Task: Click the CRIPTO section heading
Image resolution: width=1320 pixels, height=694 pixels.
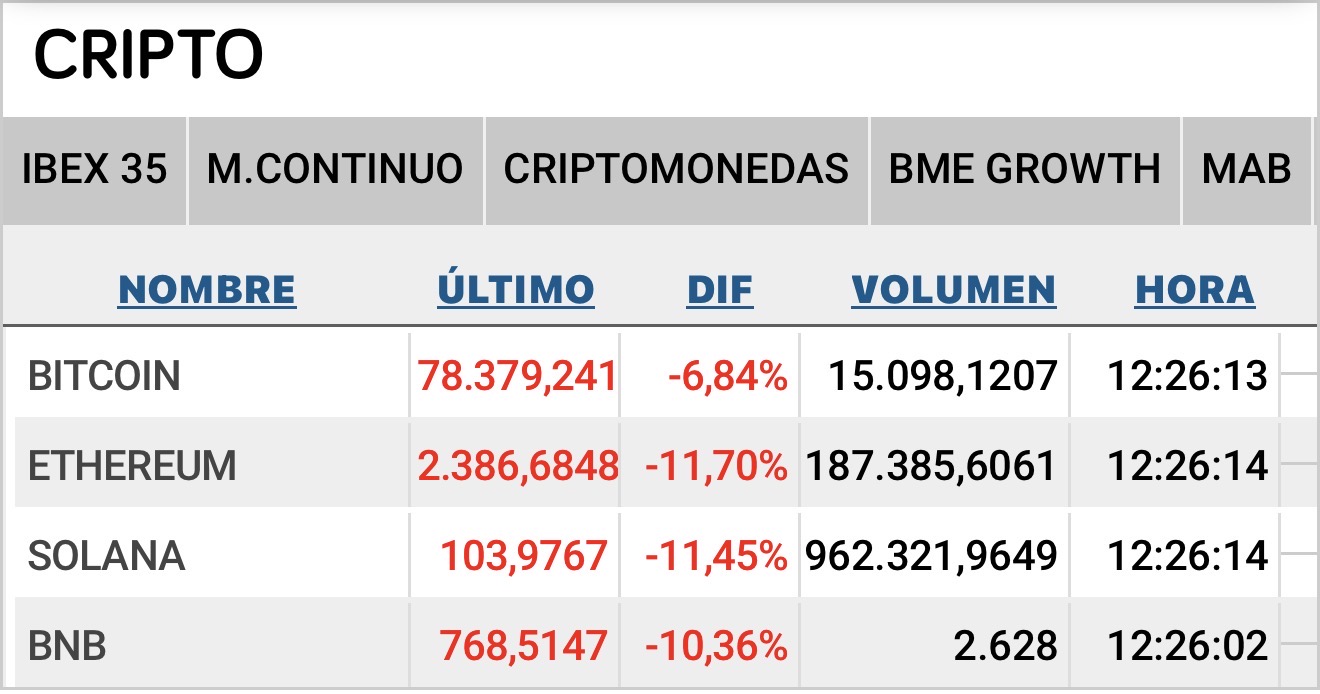Action: pos(149,56)
